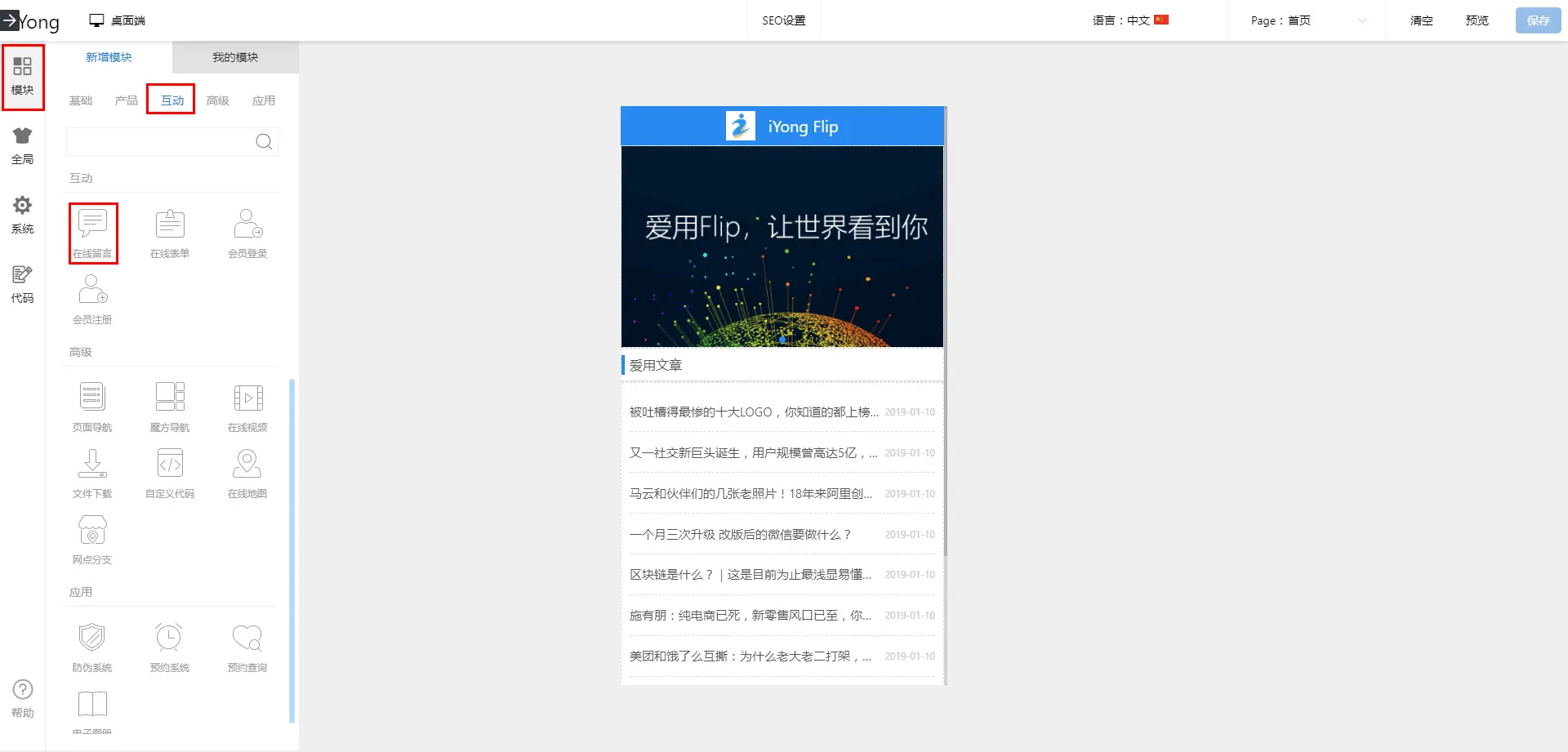This screenshot has height=752, width=1568.
Task: Open the 系统 settings sidebar icon
Action: [23, 216]
